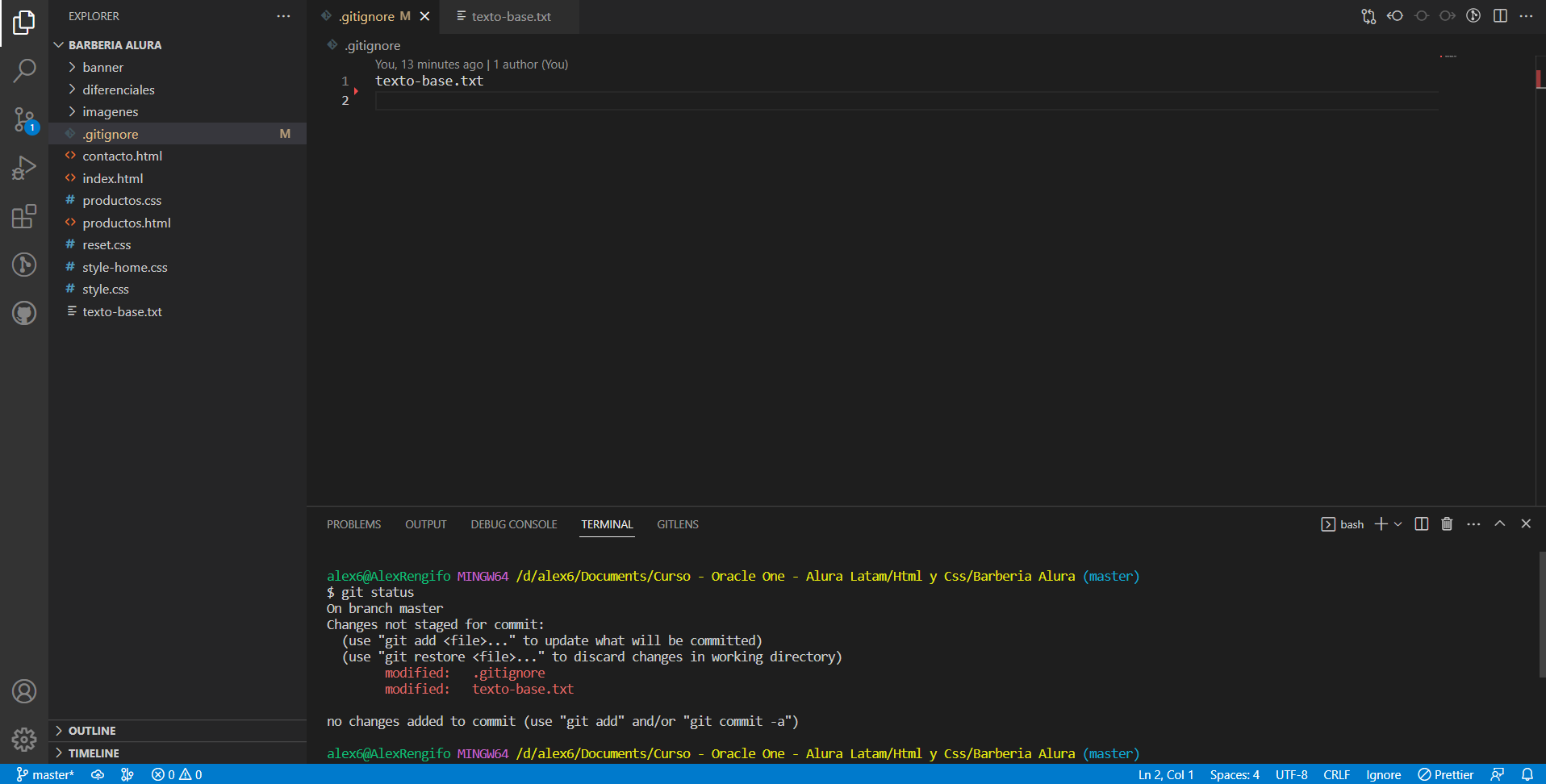Switch to the PROBLEMS panel tab

pyautogui.click(x=353, y=524)
